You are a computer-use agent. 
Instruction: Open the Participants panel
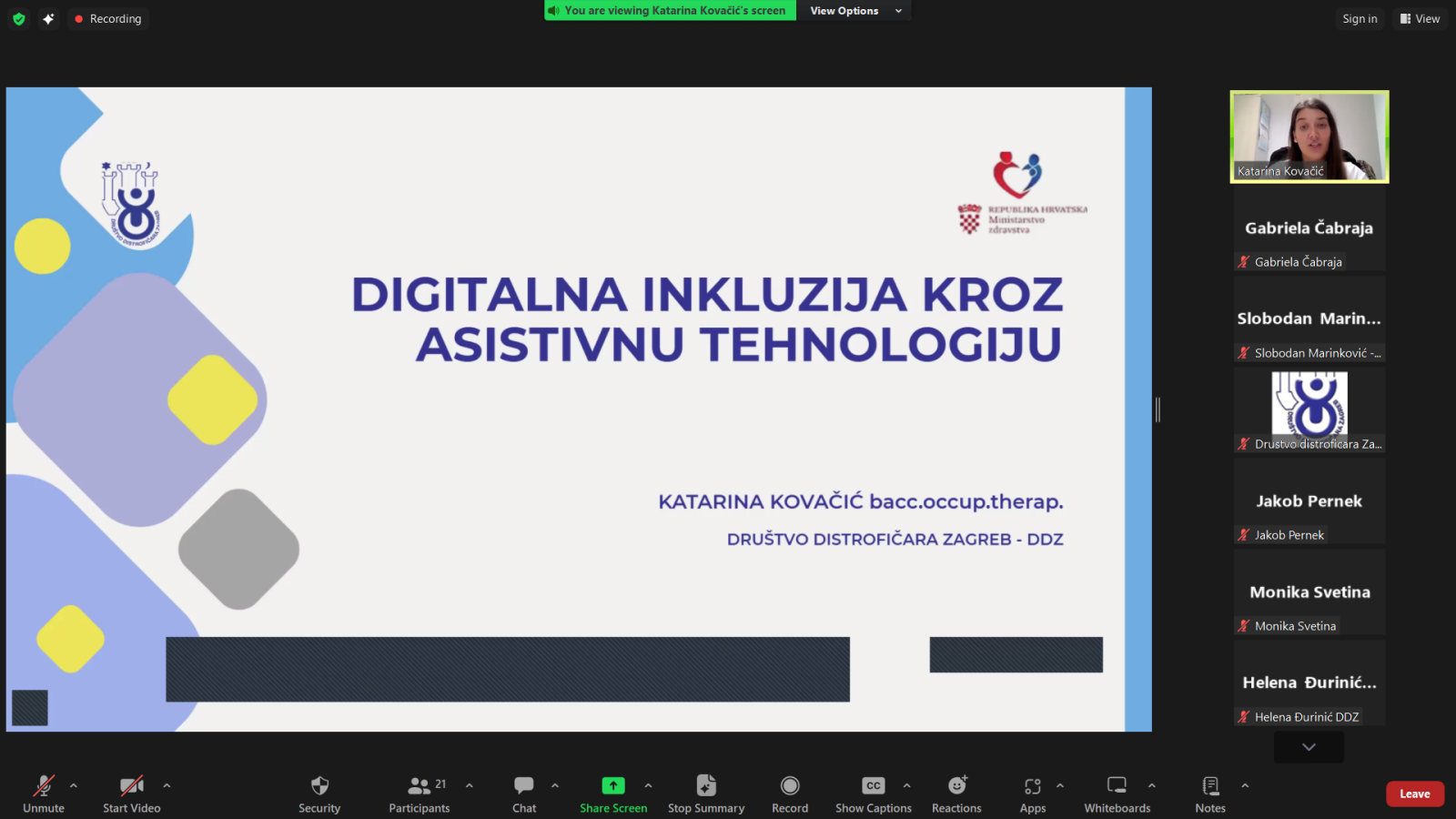420,786
